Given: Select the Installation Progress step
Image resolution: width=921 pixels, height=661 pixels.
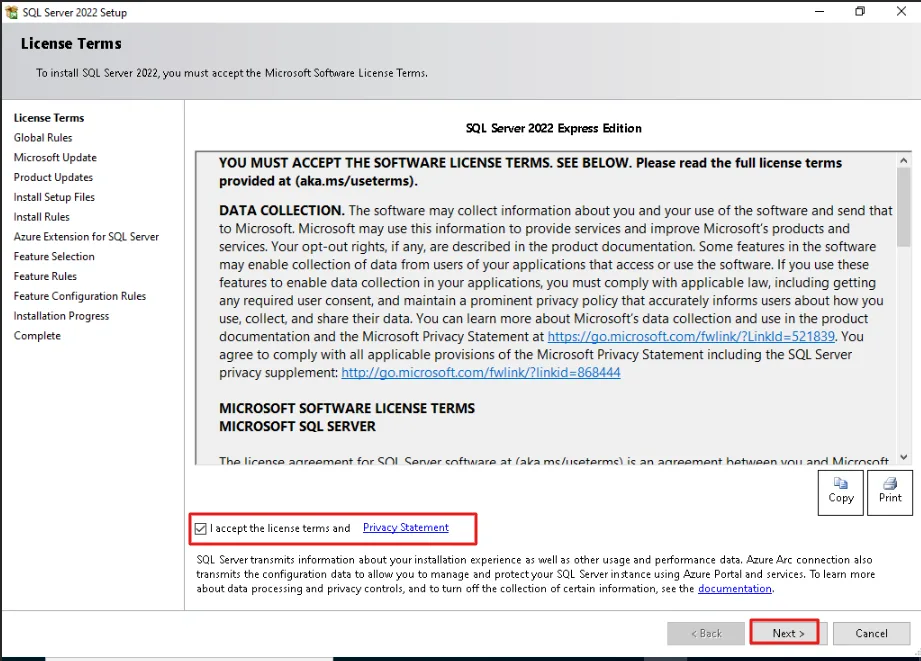Looking at the screenshot, I should [62, 316].
